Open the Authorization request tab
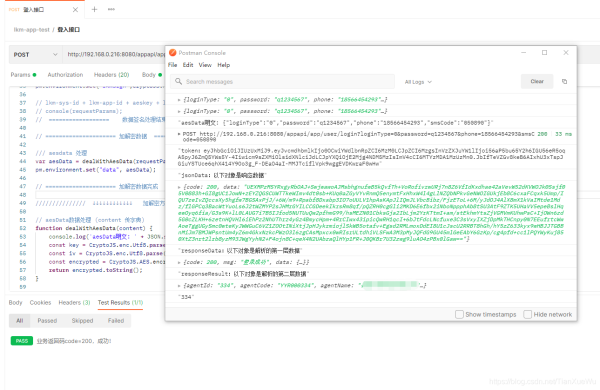This screenshot has width=600, height=390. [65, 75]
